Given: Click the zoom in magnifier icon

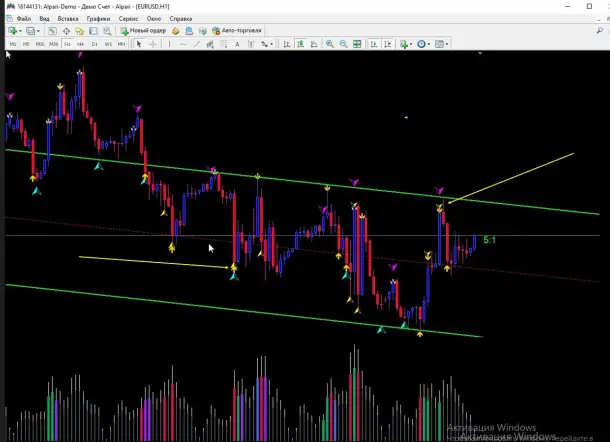Looking at the screenshot, I should pyautogui.click(x=329, y=44).
